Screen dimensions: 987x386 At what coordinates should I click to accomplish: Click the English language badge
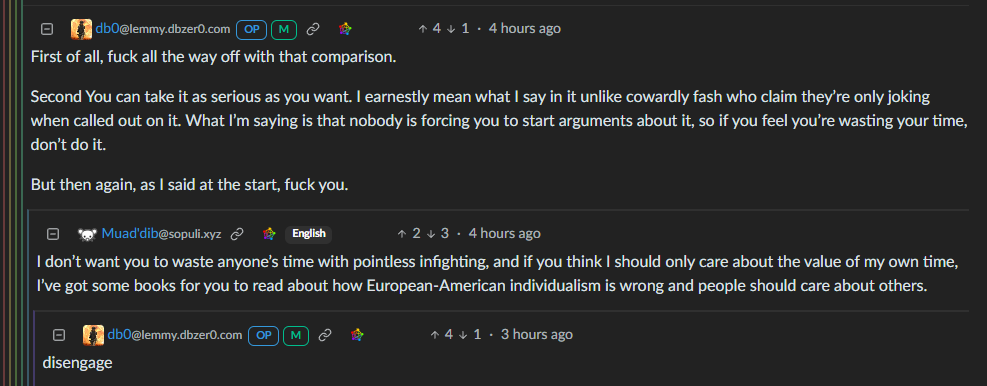pyautogui.click(x=308, y=234)
